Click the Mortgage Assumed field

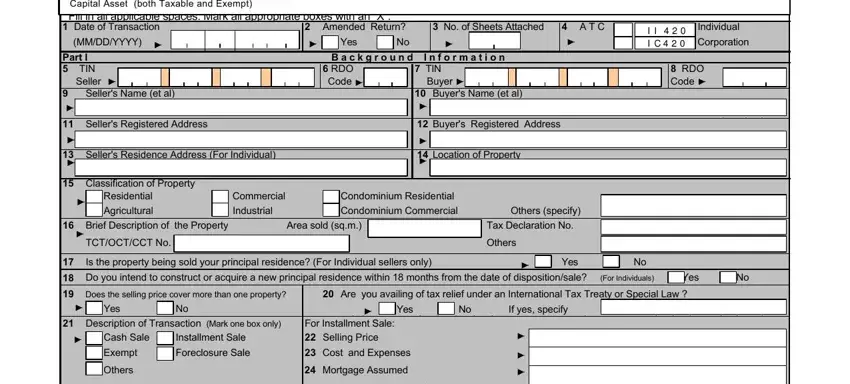pyautogui.click(x=658, y=375)
